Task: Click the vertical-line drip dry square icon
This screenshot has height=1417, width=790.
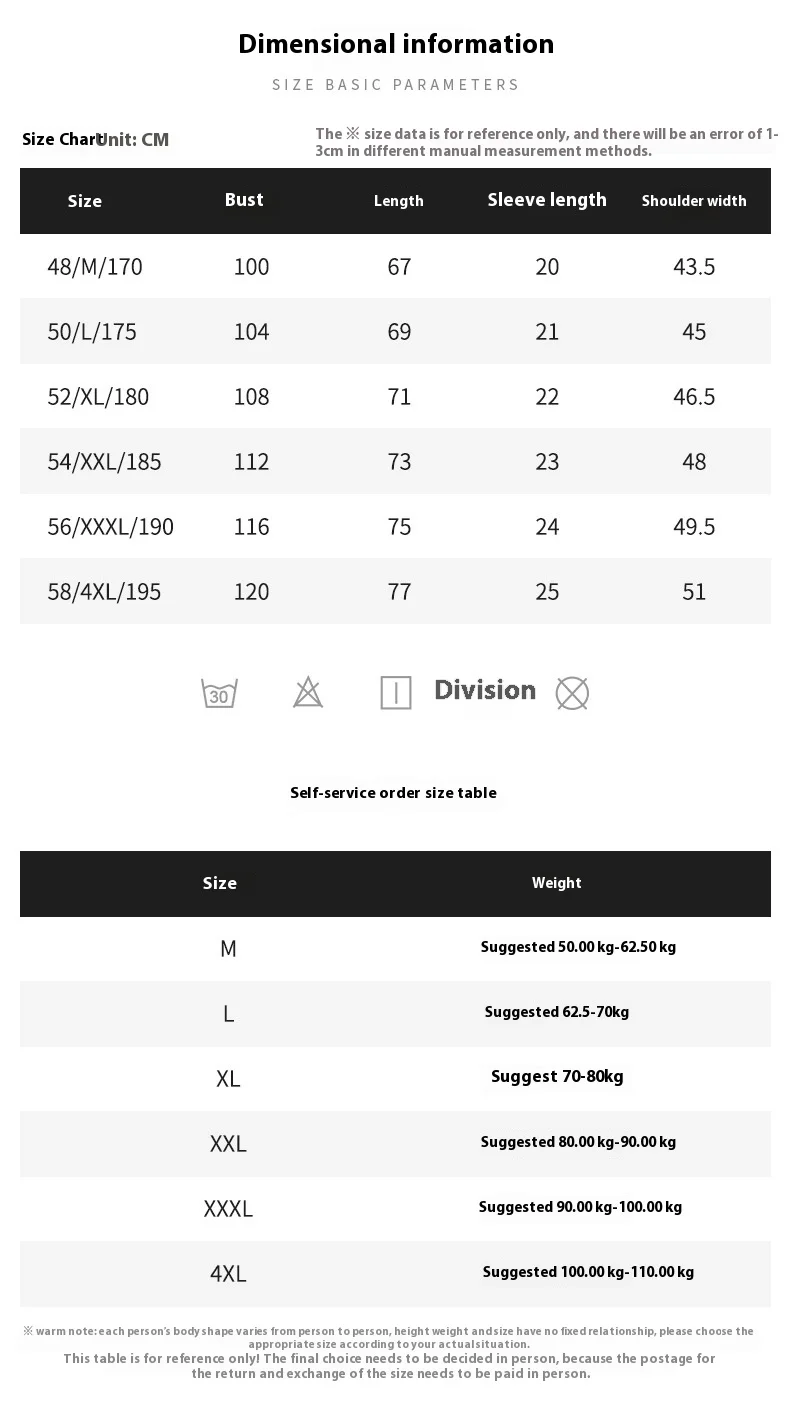Action: point(396,692)
